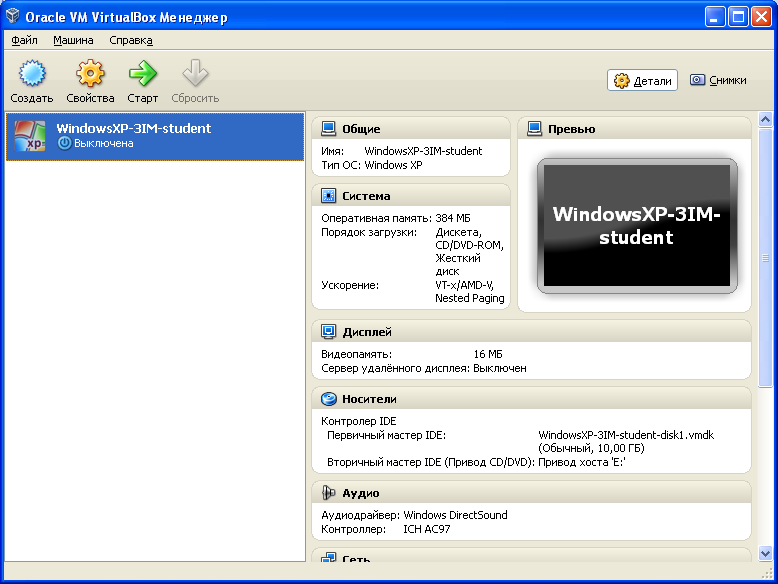Click the Система section chip icon

[328, 196]
